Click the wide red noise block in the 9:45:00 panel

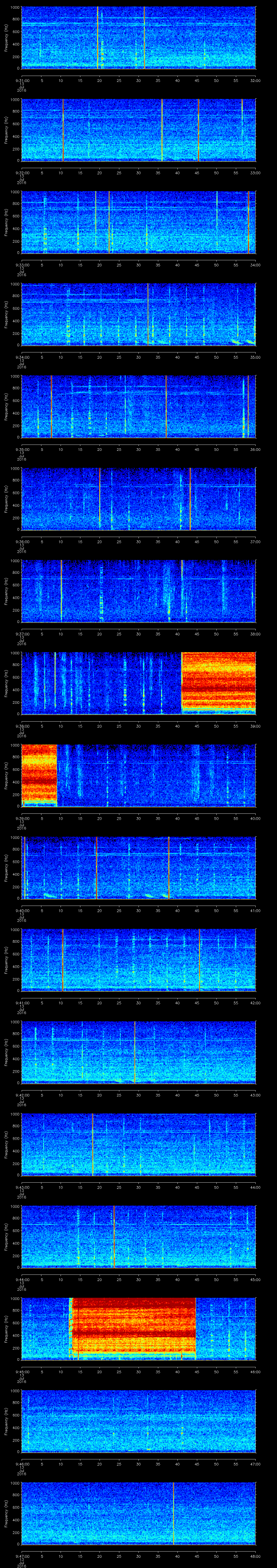point(133,1329)
